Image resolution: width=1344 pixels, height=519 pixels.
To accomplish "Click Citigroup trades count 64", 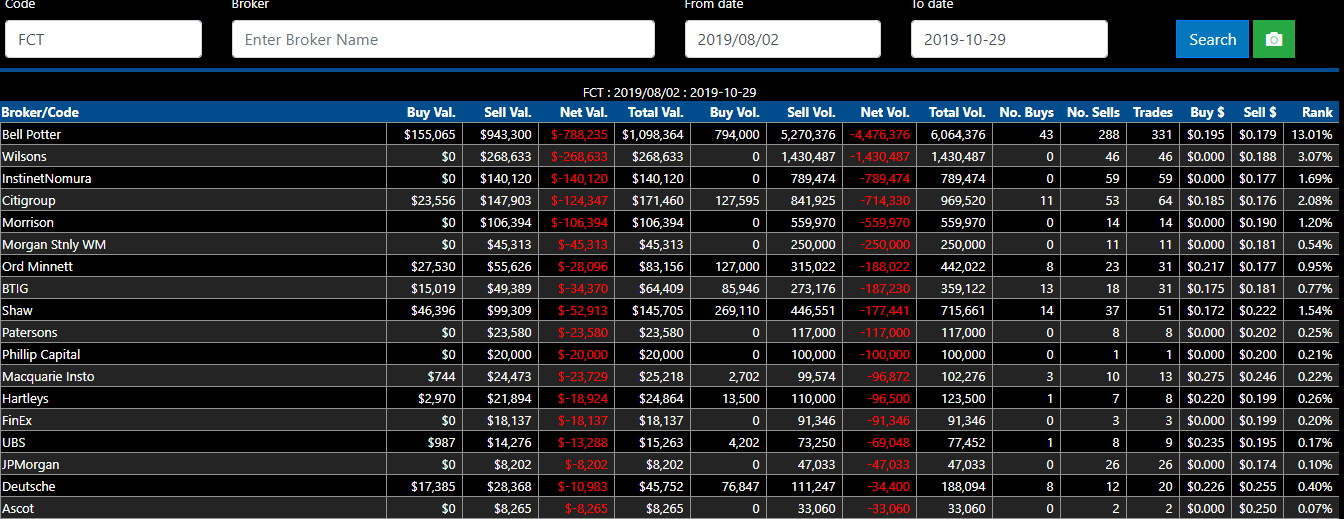I will [x=1166, y=200].
